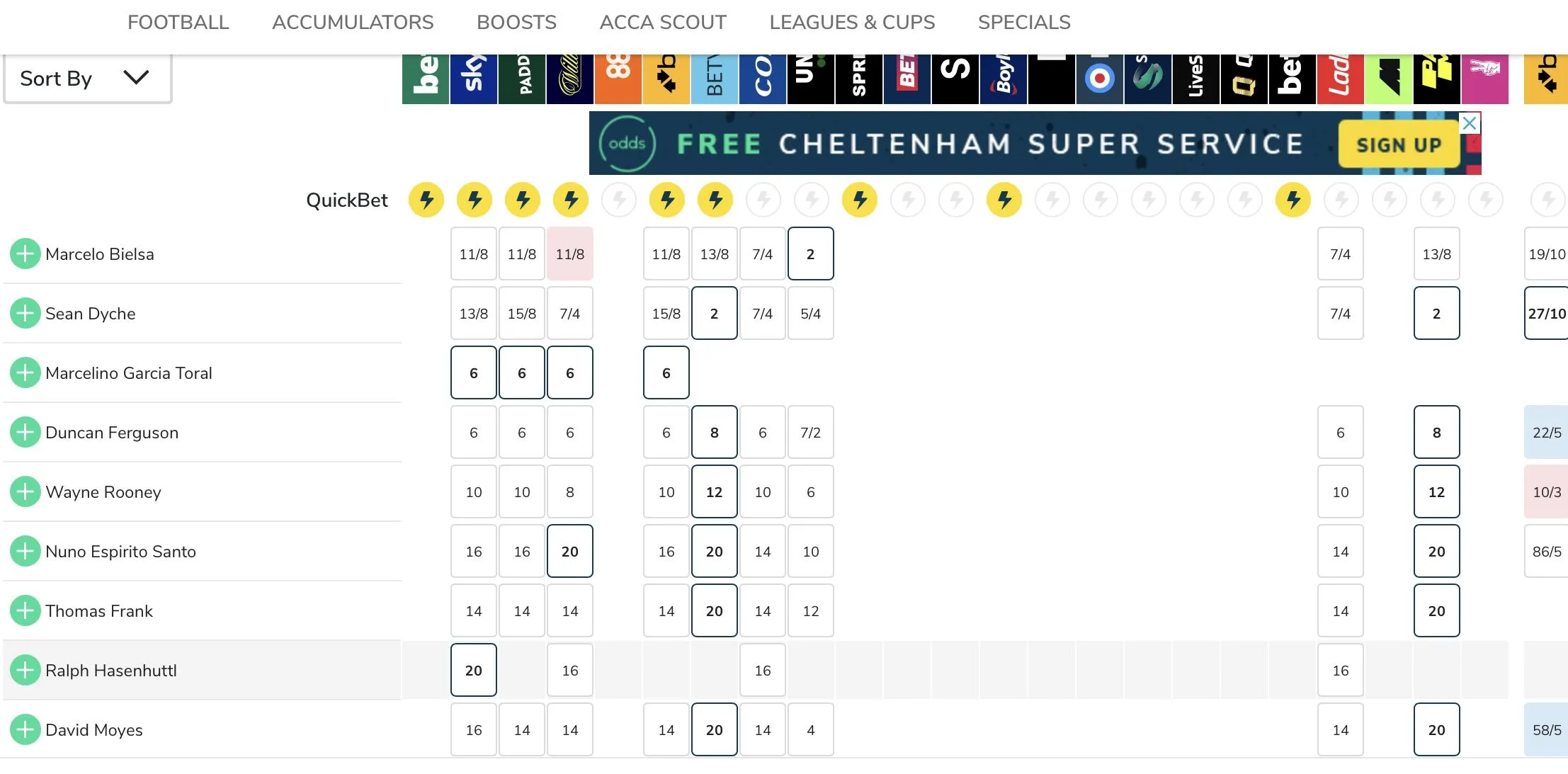The height and width of the screenshot is (774, 1568).
Task: Open the BOOSTS menu tab
Action: point(516,23)
